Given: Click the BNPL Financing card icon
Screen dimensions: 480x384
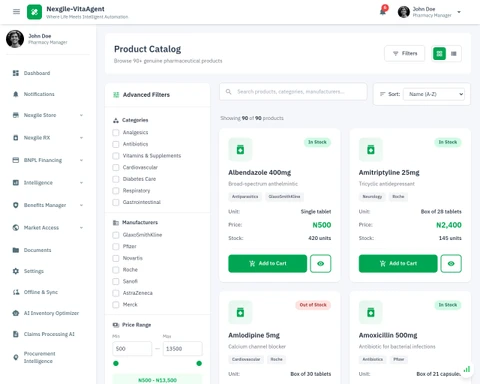Looking at the screenshot, I should [16, 160].
